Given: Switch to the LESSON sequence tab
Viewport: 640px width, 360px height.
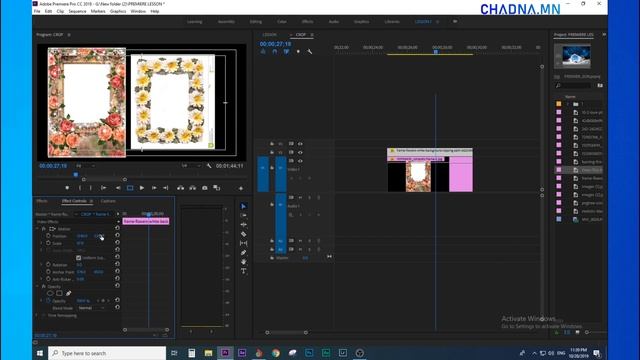Looking at the screenshot, I should click(x=269, y=35).
